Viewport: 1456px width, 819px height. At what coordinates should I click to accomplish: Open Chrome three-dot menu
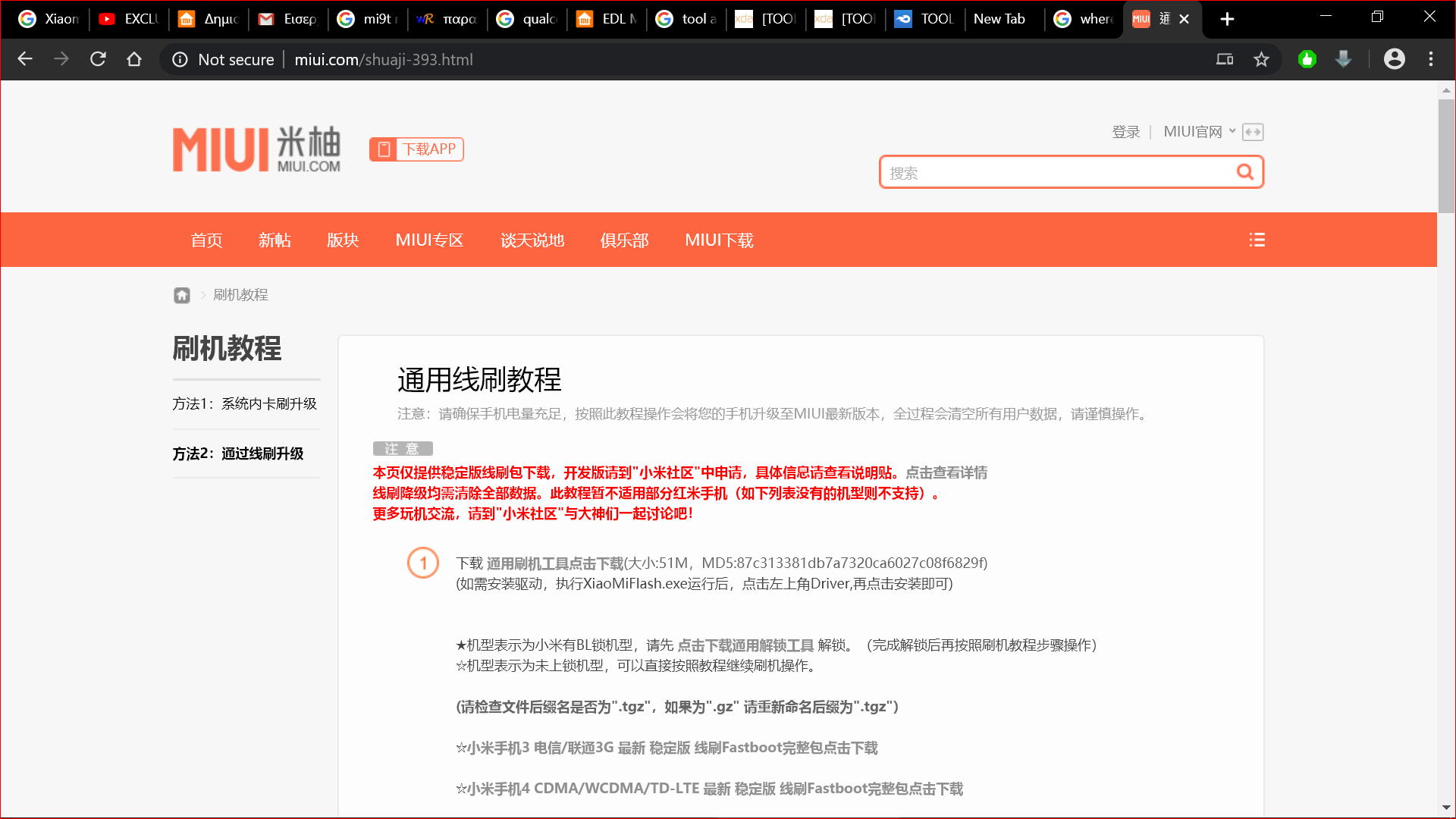[1431, 59]
